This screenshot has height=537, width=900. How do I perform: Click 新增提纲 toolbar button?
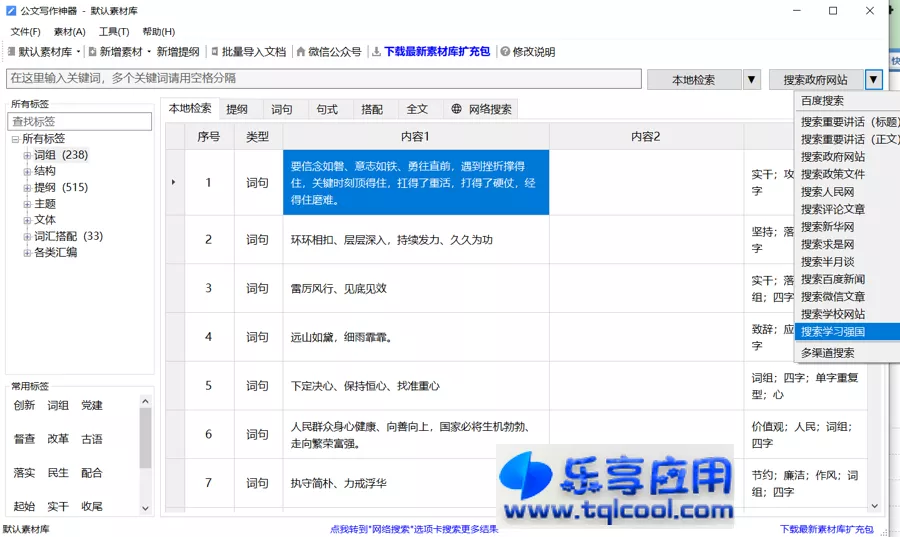click(x=178, y=52)
